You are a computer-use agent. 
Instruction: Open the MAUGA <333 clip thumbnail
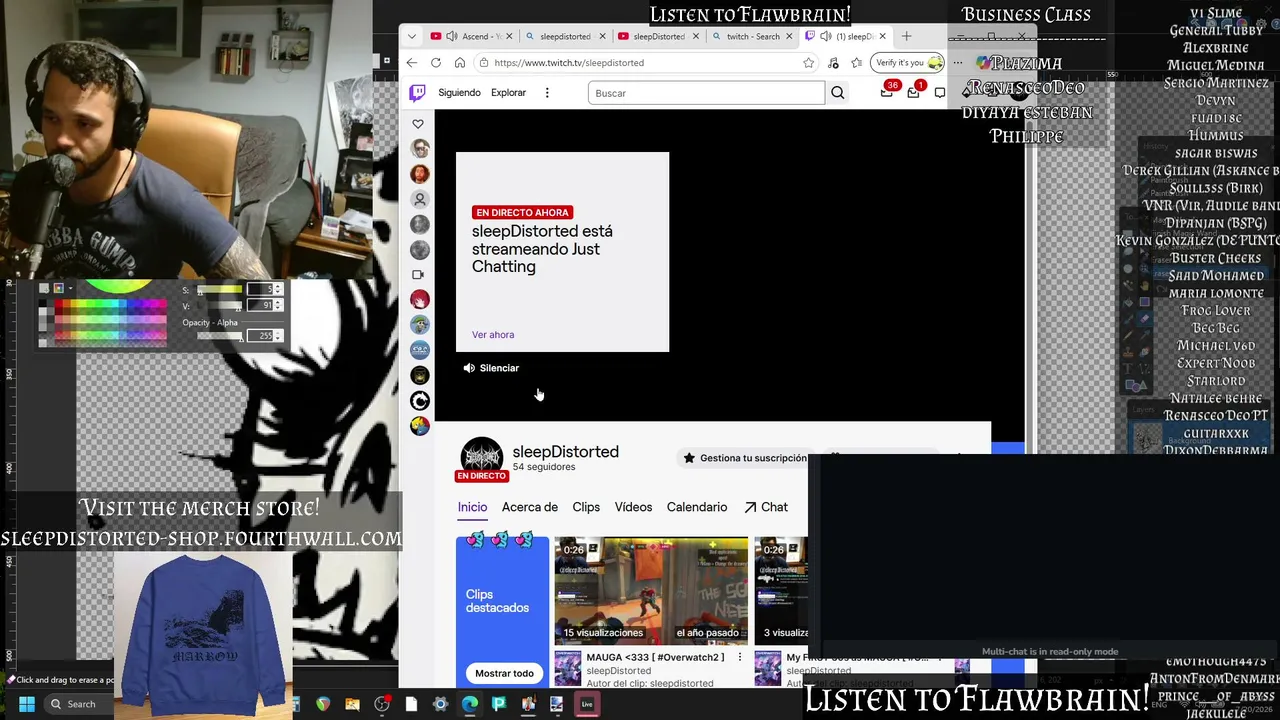pos(651,590)
